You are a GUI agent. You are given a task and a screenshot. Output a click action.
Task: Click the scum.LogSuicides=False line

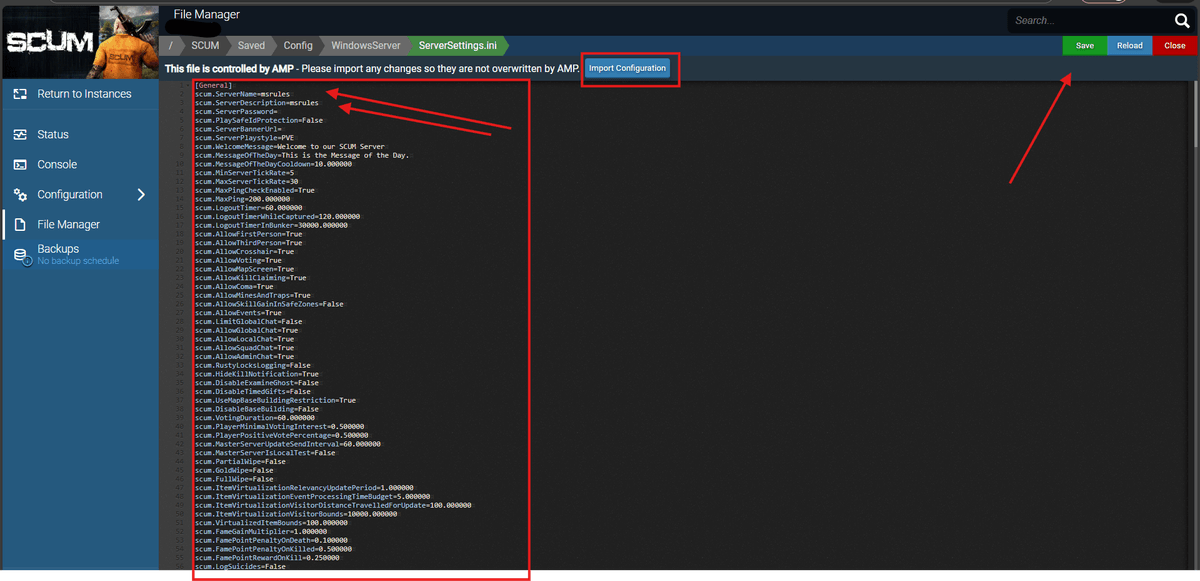[240, 566]
